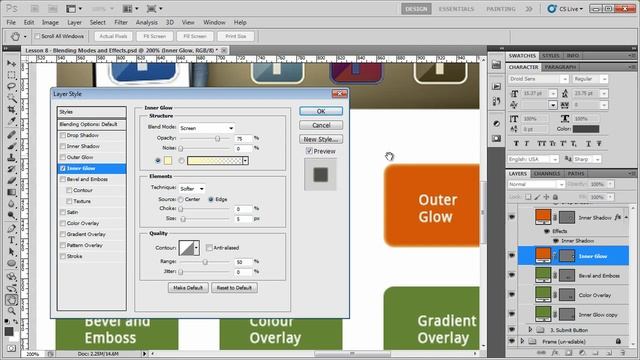Open the Analysis menu
This screenshot has height=360, width=640.
147,22
